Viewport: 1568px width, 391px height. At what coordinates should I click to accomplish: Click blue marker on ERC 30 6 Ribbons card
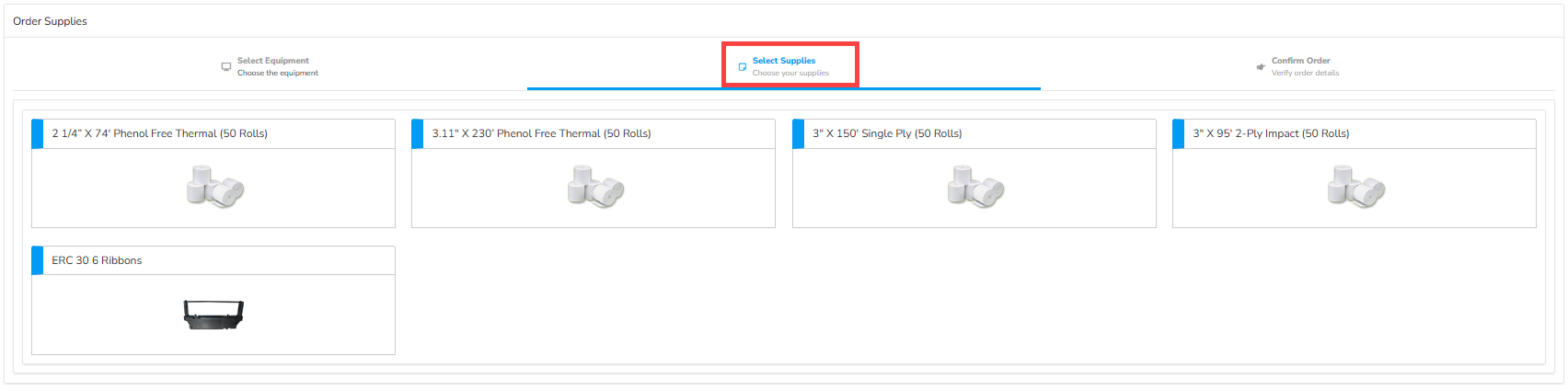[38, 260]
